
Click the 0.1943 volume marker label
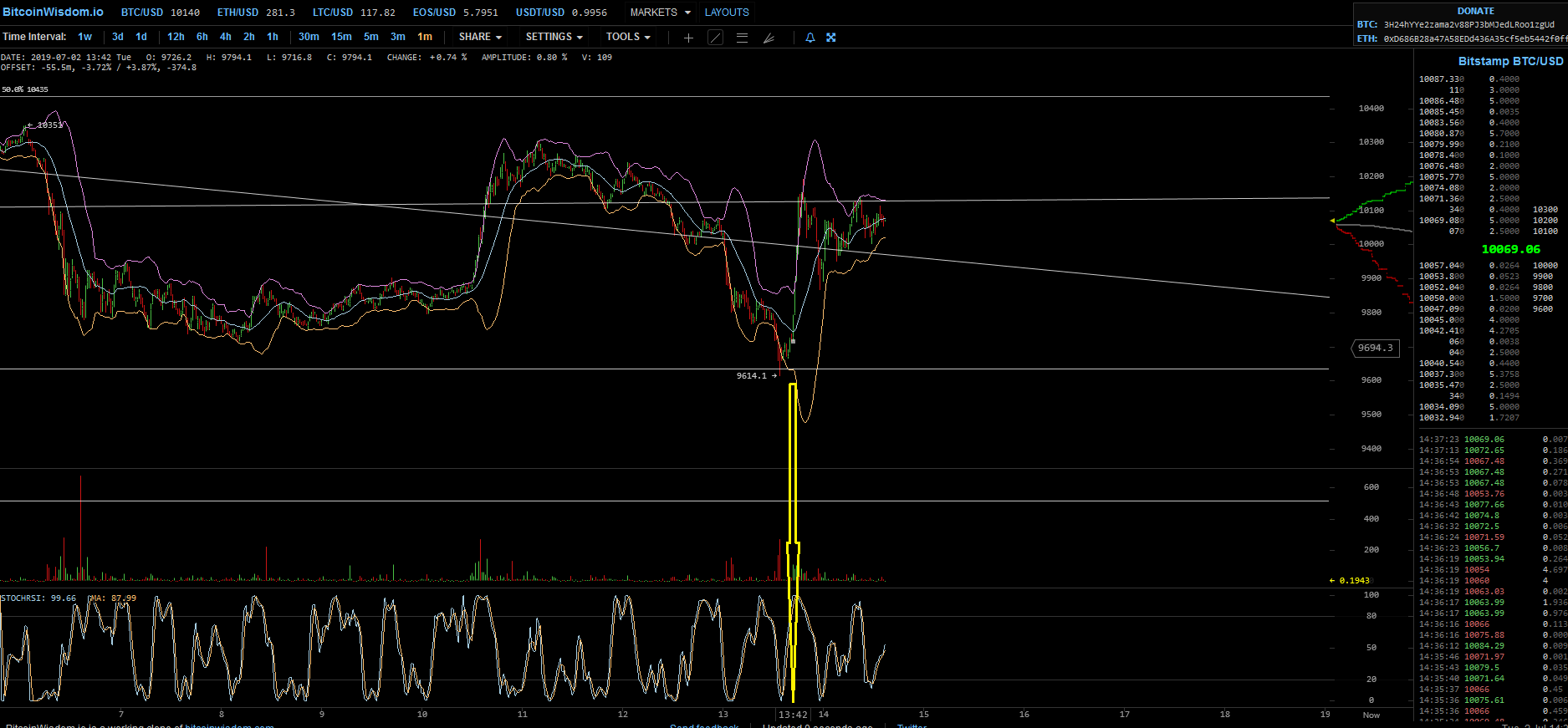click(1350, 581)
